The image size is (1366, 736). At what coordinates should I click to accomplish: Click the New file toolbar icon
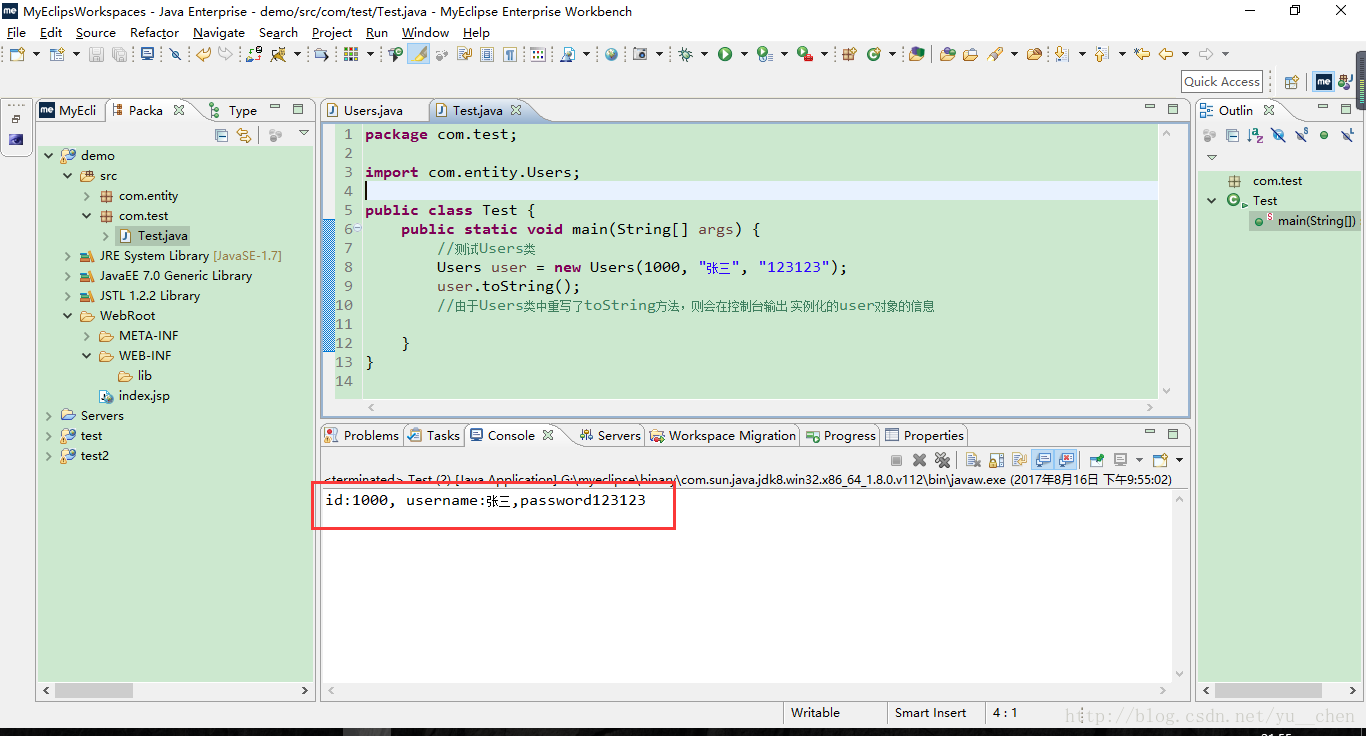[17, 54]
